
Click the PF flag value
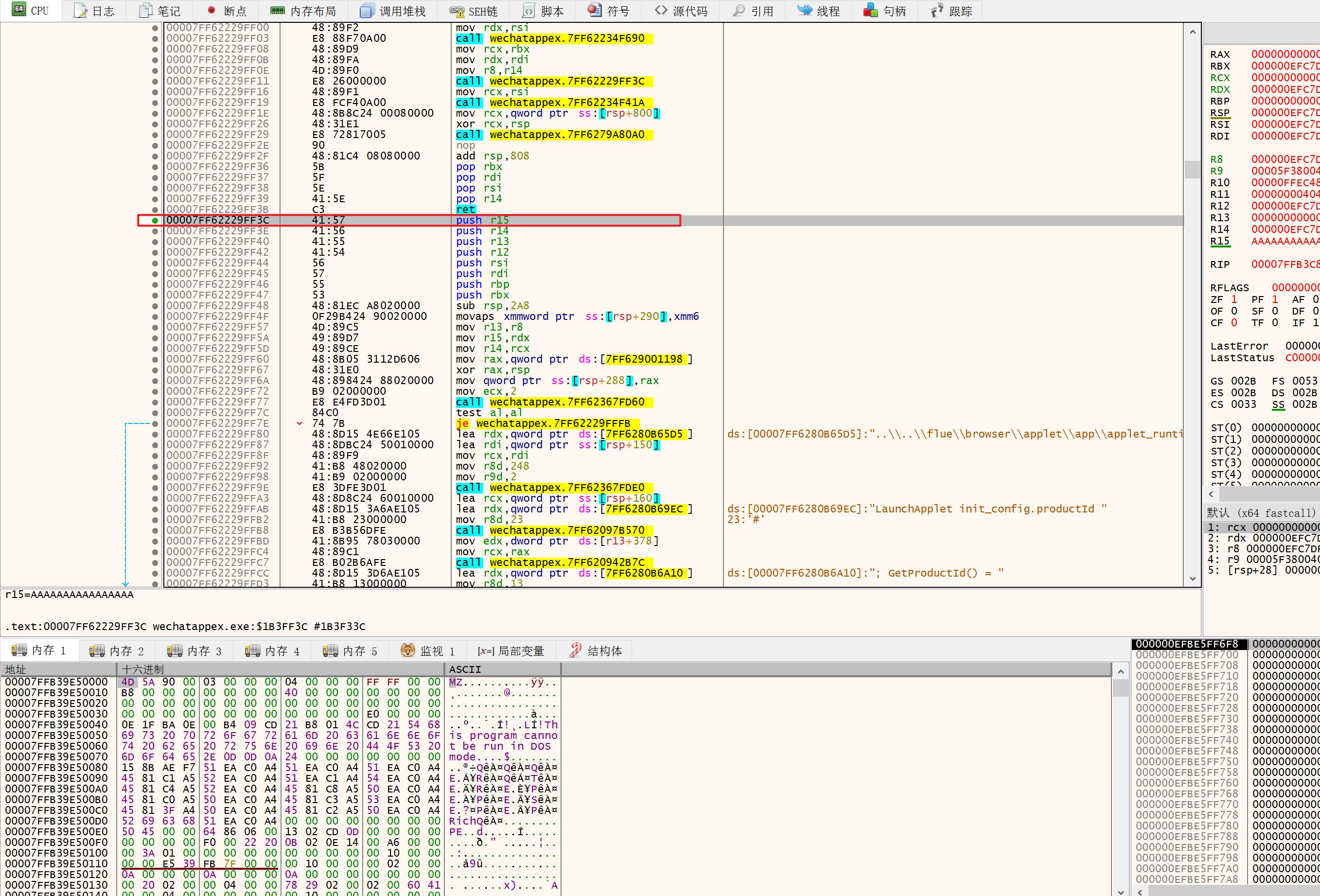pyautogui.click(x=1275, y=299)
